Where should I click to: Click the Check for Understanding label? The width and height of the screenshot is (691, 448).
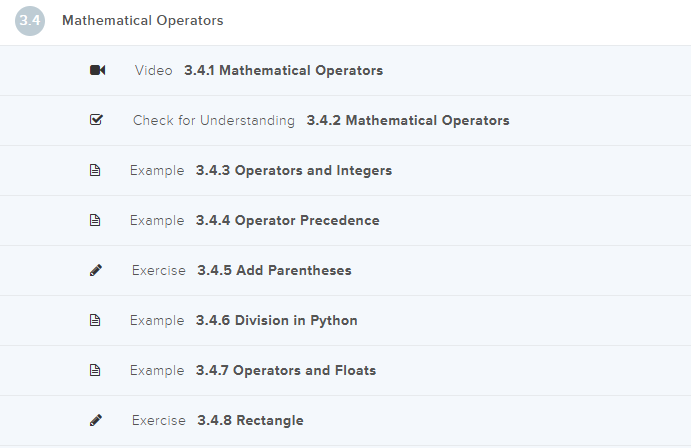[x=214, y=121]
